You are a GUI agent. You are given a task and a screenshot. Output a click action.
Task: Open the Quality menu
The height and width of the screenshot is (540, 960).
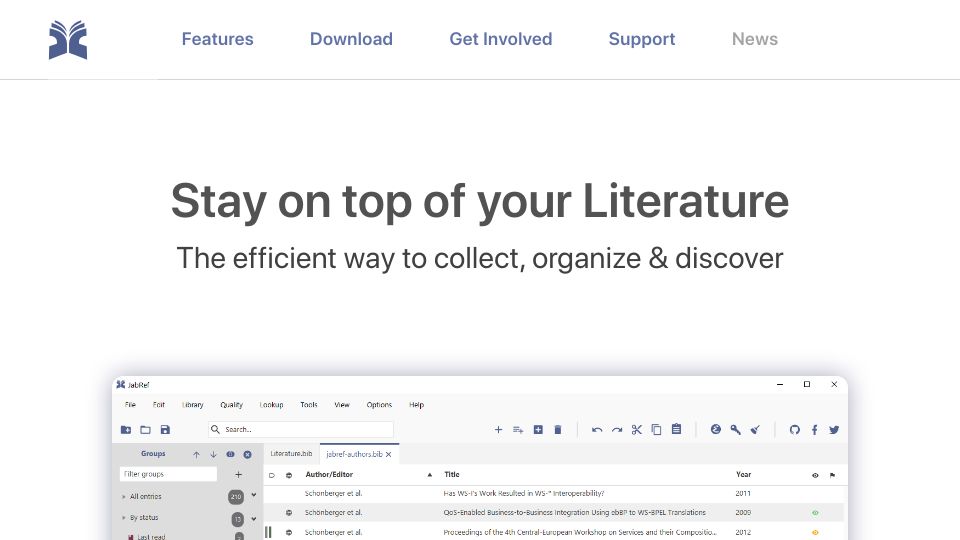coord(231,405)
